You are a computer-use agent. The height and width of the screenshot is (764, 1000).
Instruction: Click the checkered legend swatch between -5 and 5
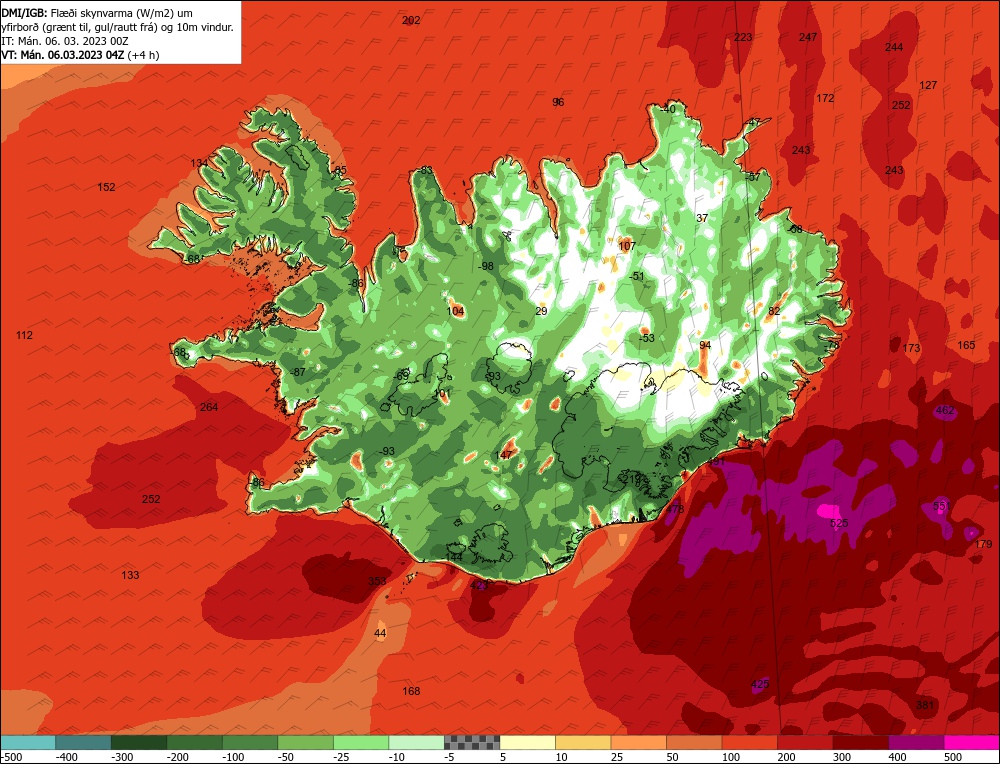coord(472,743)
